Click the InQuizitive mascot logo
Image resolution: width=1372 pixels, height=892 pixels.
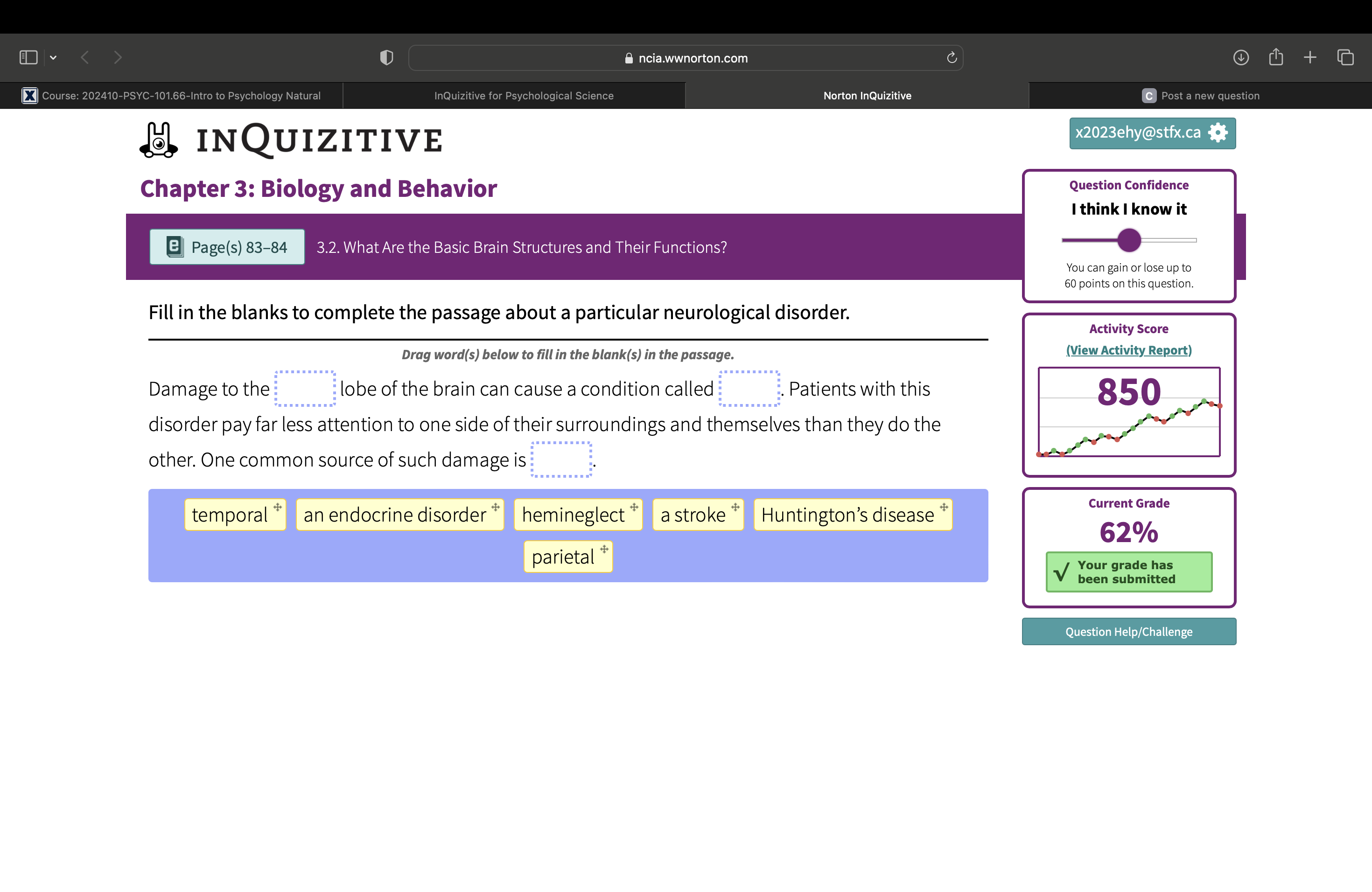(159, 140)
